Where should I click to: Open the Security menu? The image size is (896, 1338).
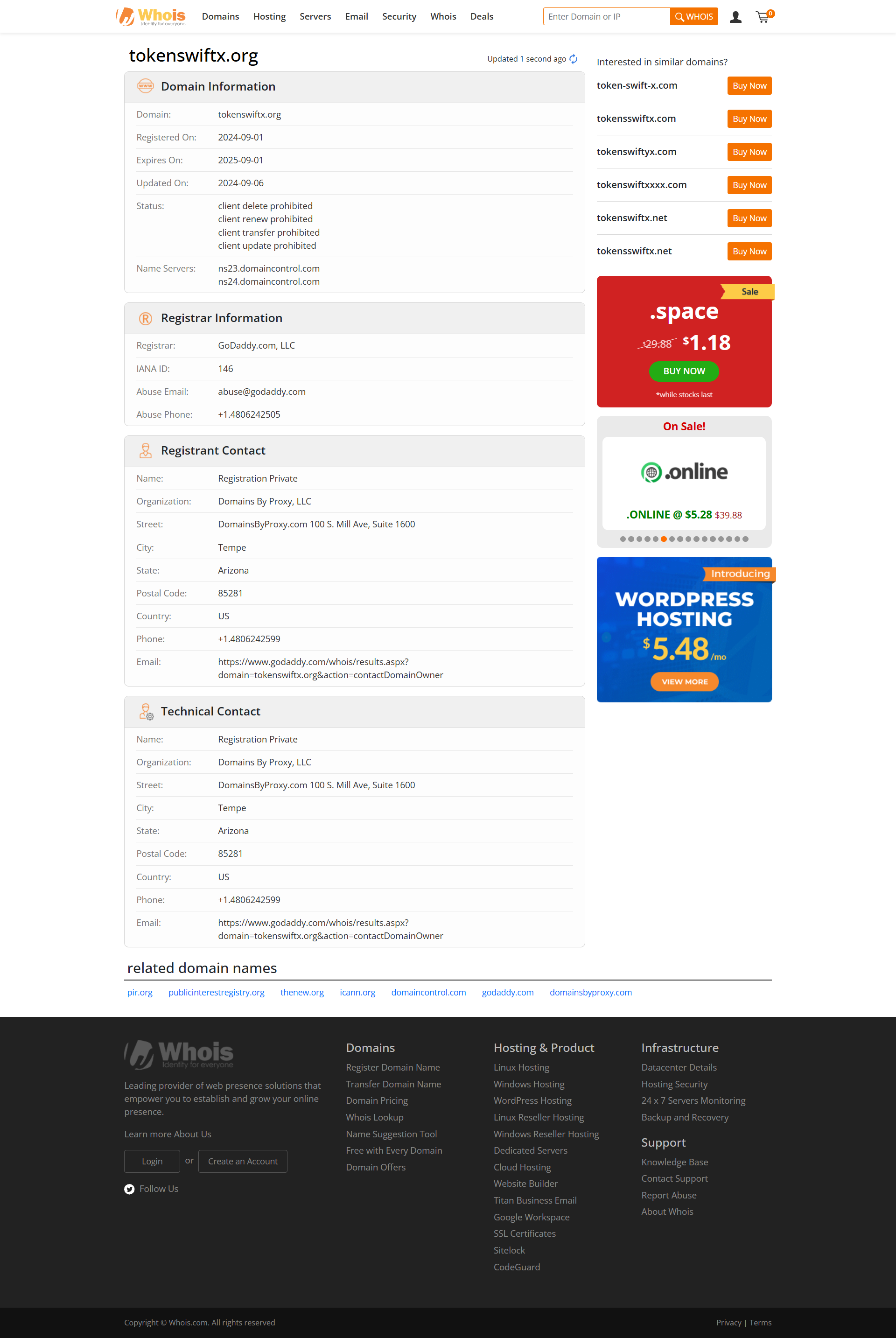(399, 17)
